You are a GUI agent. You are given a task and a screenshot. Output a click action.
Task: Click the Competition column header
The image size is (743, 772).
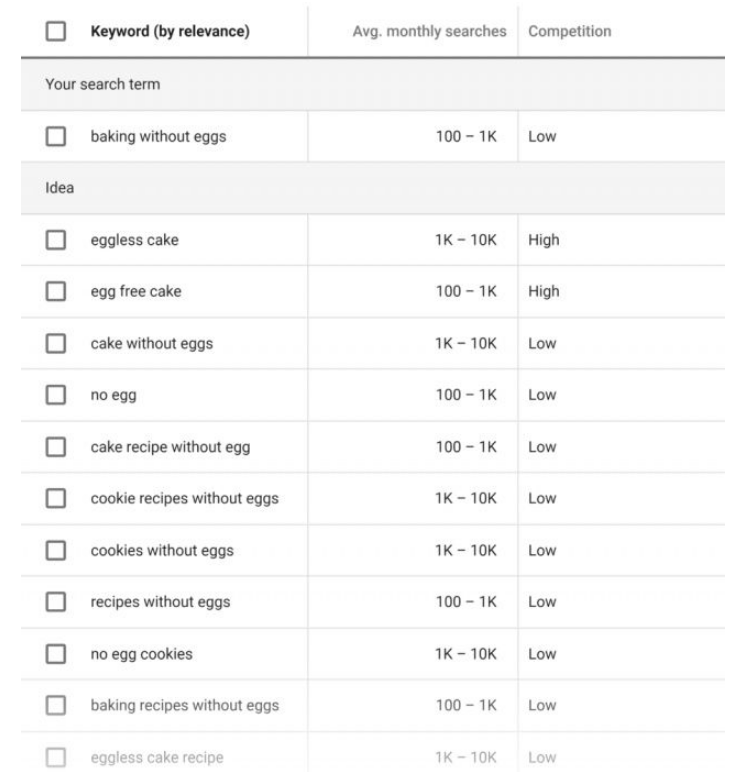coord(570,31)
